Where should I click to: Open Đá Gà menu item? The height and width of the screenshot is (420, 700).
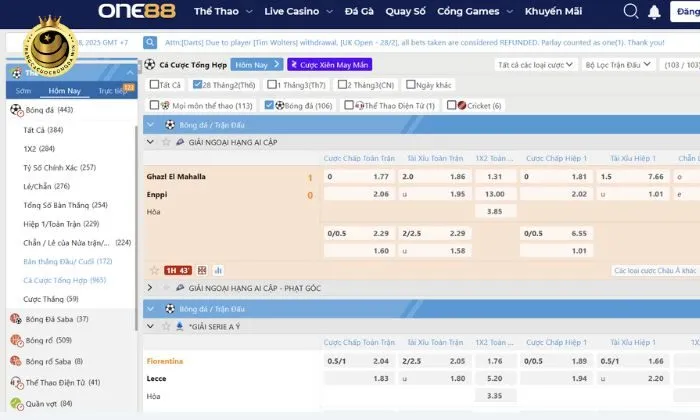click(x=359, y=11)
